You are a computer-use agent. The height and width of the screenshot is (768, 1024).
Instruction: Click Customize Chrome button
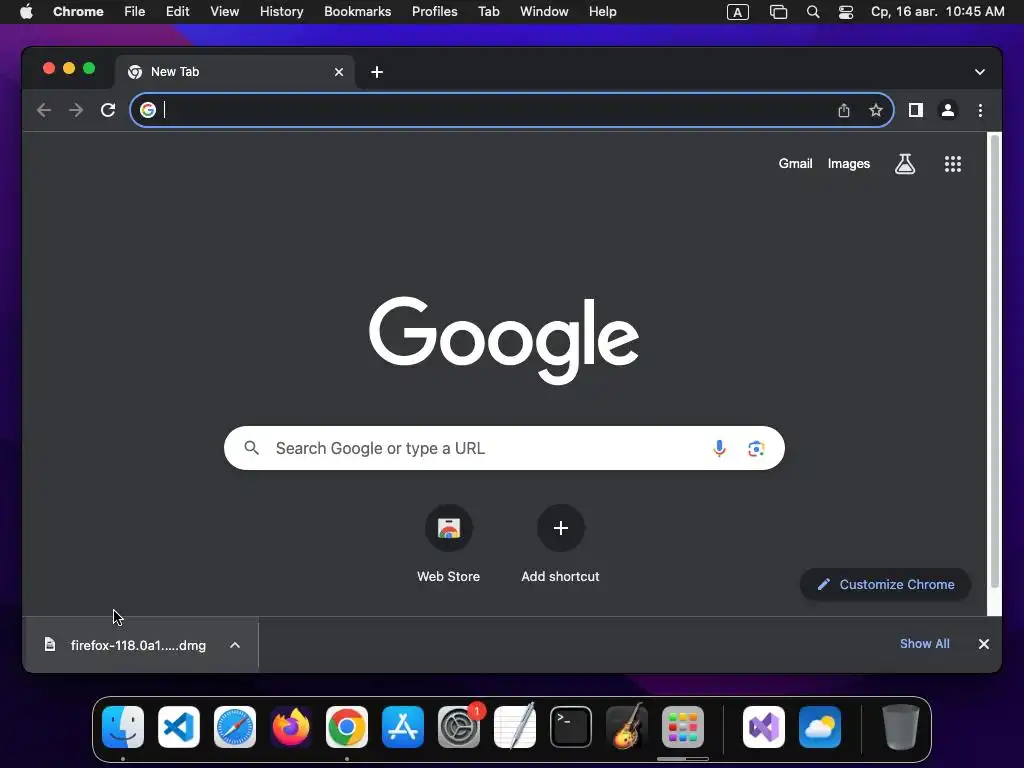(x=885, y=584)
